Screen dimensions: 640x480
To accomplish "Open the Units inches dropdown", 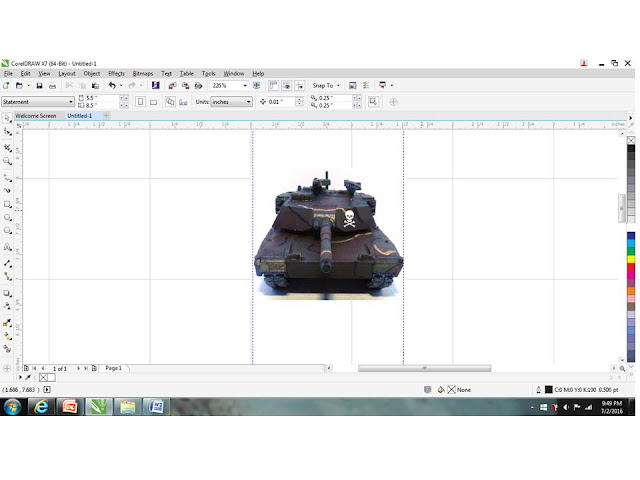I will (x=248, y=102).
